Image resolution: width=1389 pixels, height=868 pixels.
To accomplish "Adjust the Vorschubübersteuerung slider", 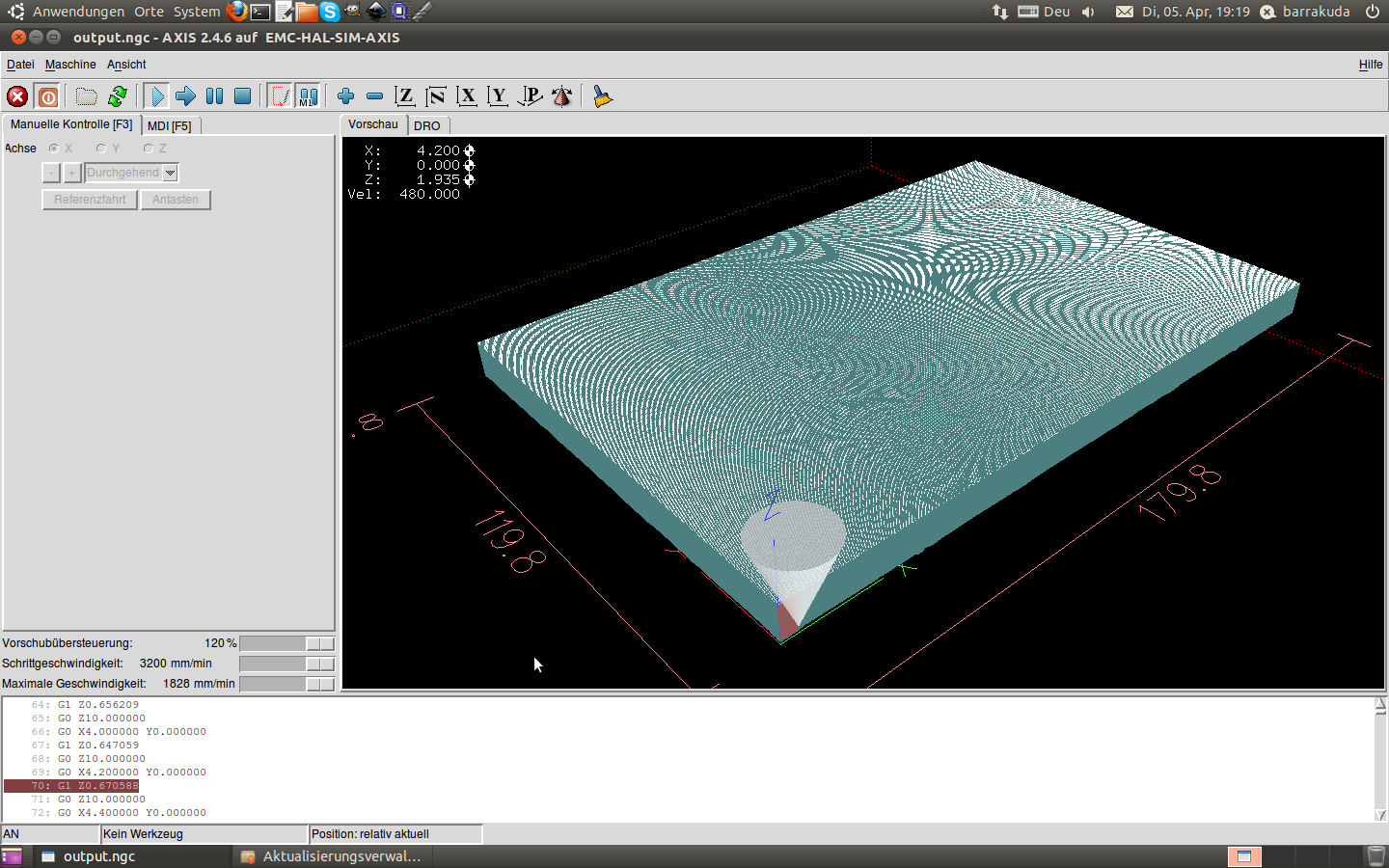I will [319, 643].
